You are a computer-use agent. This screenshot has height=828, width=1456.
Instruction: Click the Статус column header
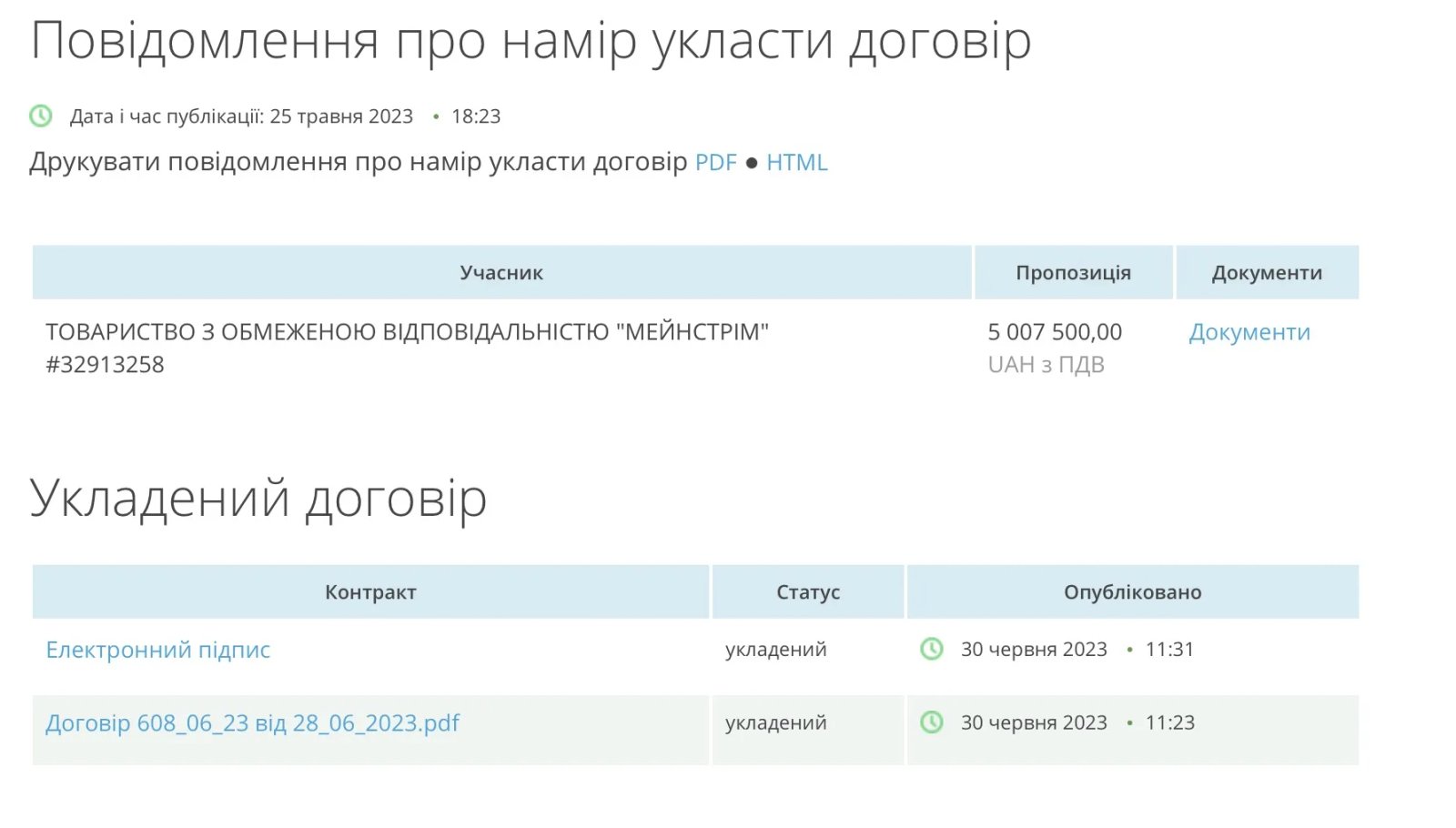pos(808,591)
